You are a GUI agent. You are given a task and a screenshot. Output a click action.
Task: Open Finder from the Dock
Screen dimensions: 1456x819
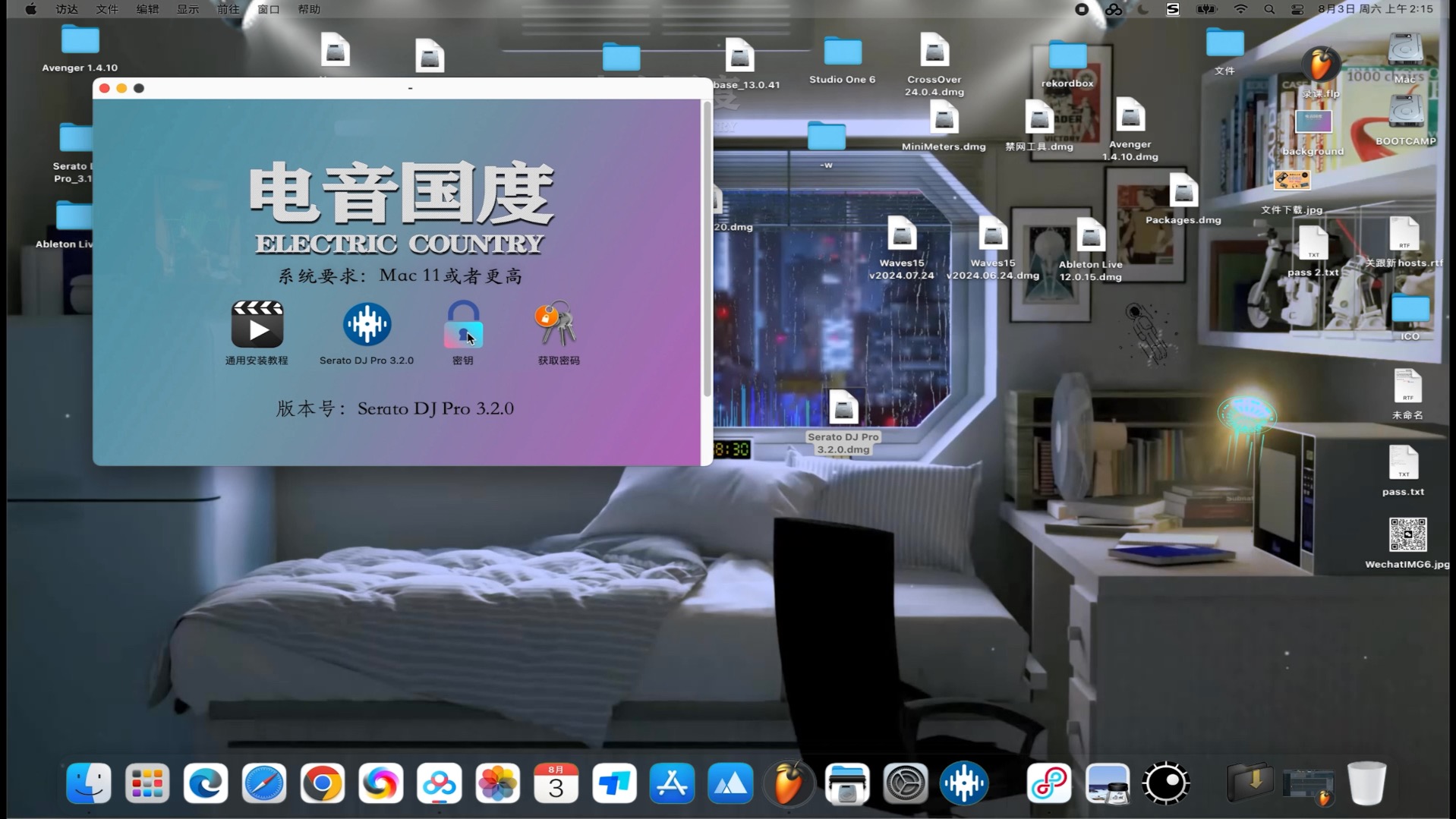point(89,783)
